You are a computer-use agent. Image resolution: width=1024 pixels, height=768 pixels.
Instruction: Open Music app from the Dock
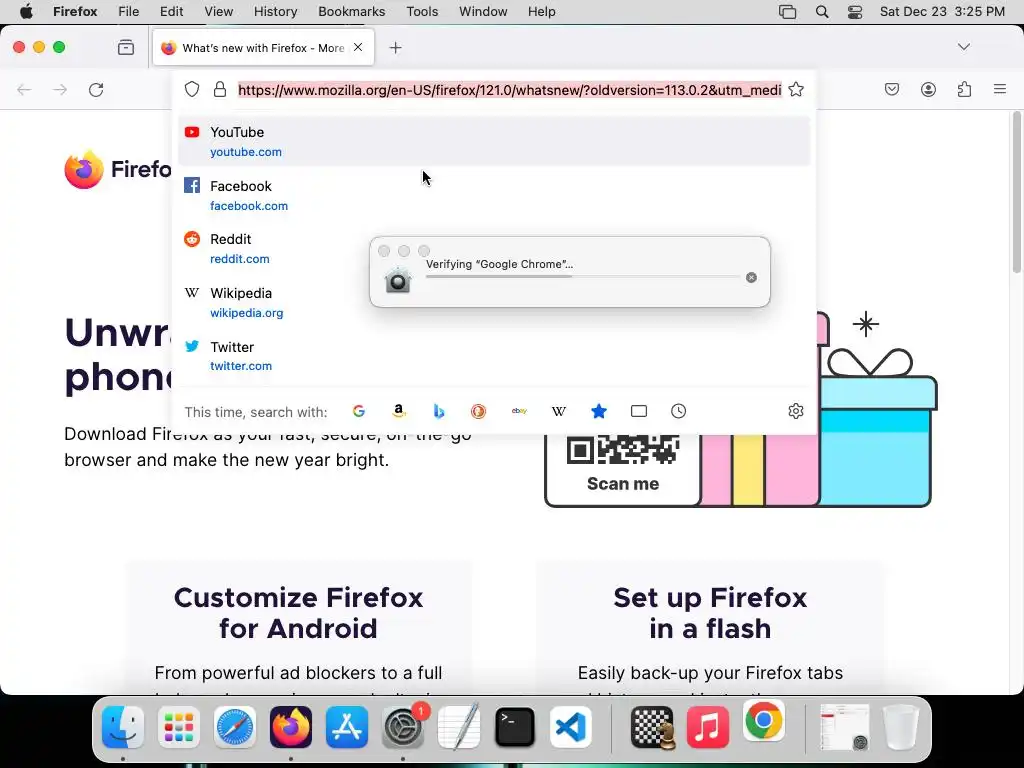point(708,727)
